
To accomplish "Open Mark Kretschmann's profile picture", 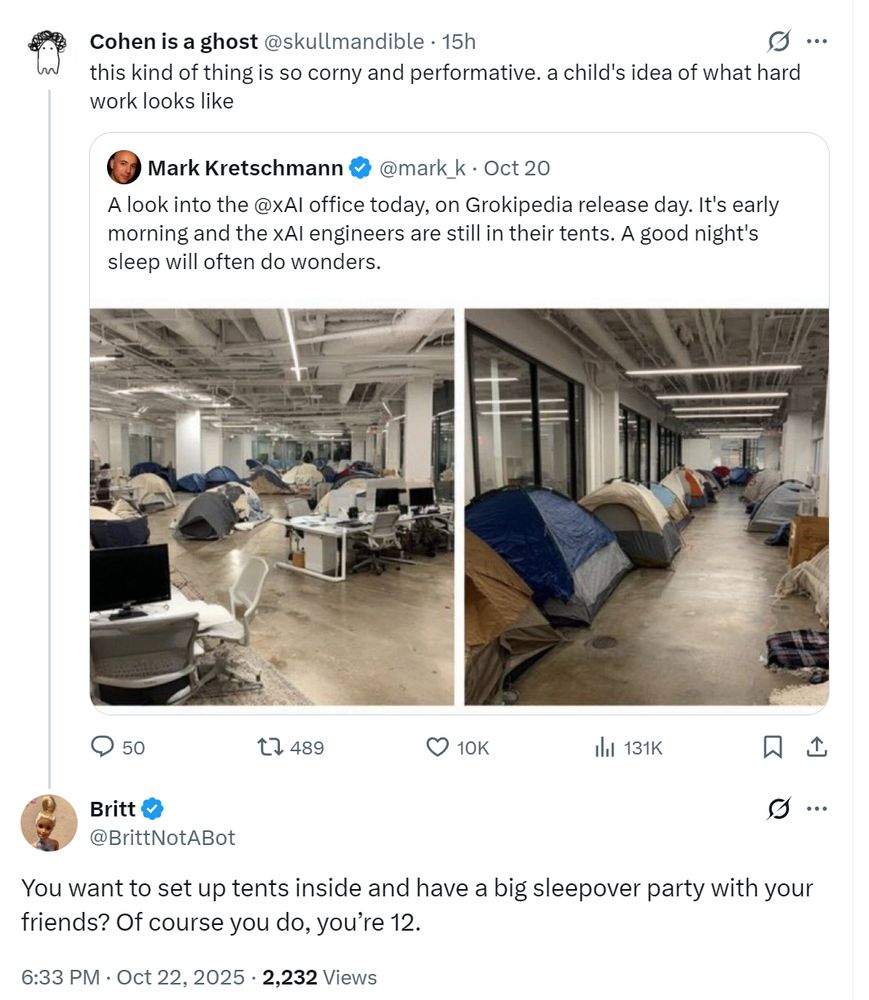I will (x=123, y=168).
